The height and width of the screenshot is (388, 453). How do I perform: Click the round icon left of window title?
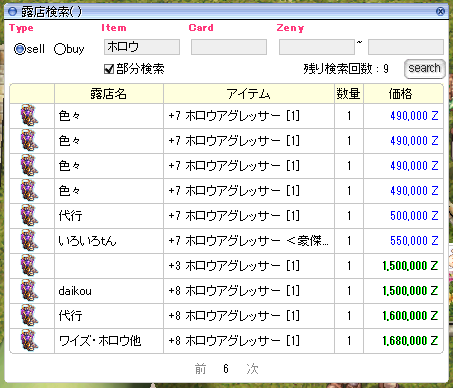click(12, 12)
